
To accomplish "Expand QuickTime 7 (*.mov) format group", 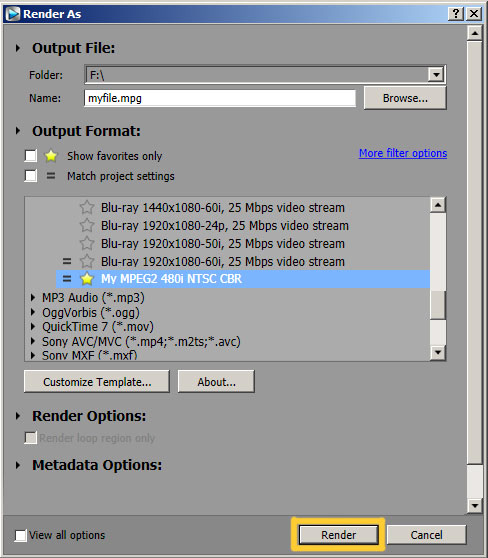I will click(x=33, y=327).
